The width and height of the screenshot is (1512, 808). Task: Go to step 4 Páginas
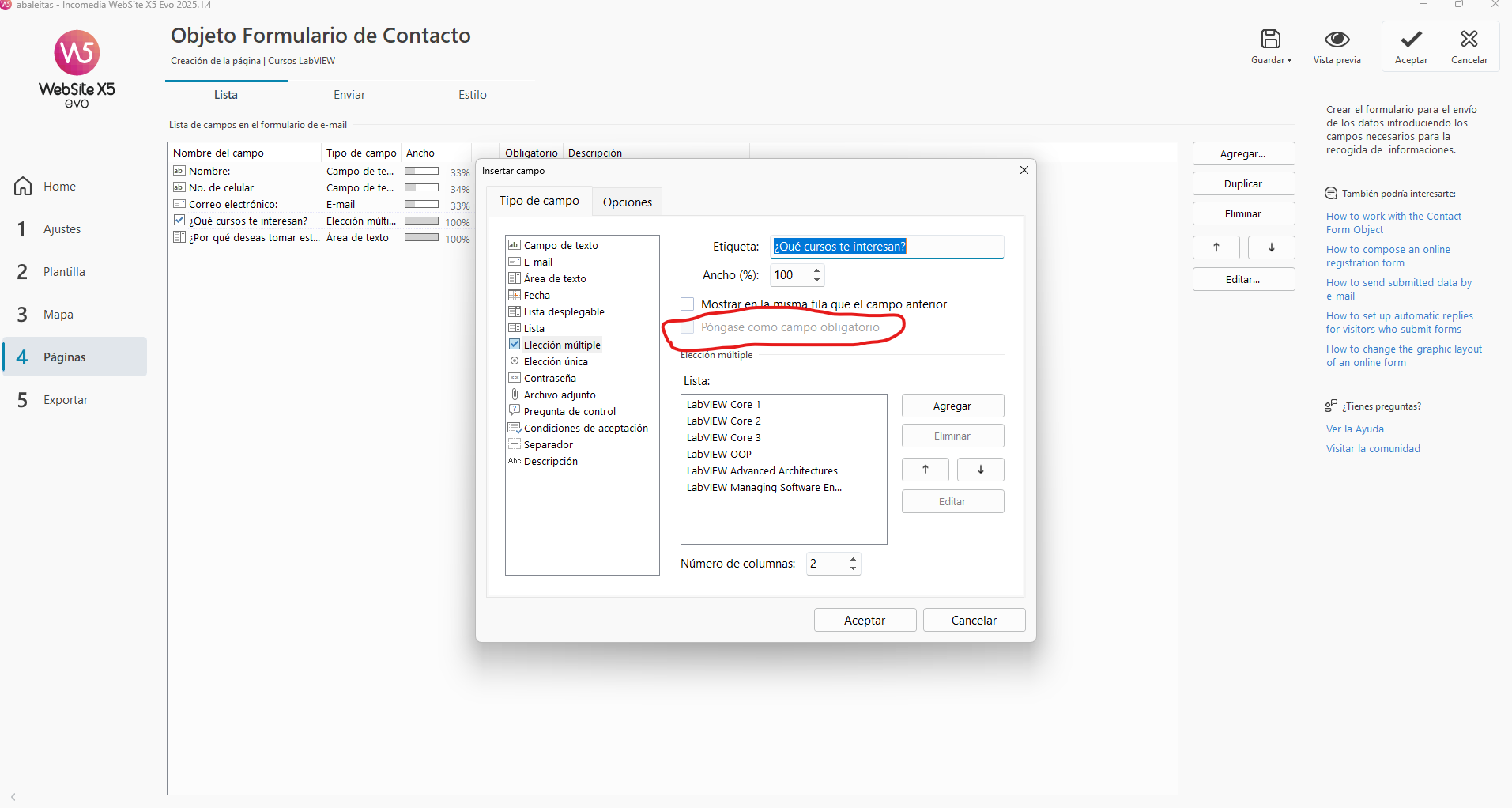(75, 357)
